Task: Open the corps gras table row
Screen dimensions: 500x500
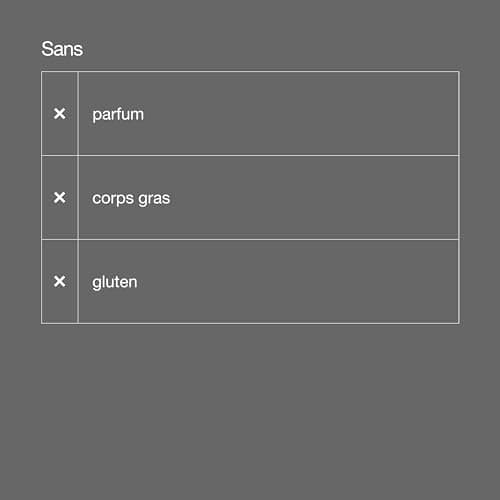Action: (x=250, y=198)
